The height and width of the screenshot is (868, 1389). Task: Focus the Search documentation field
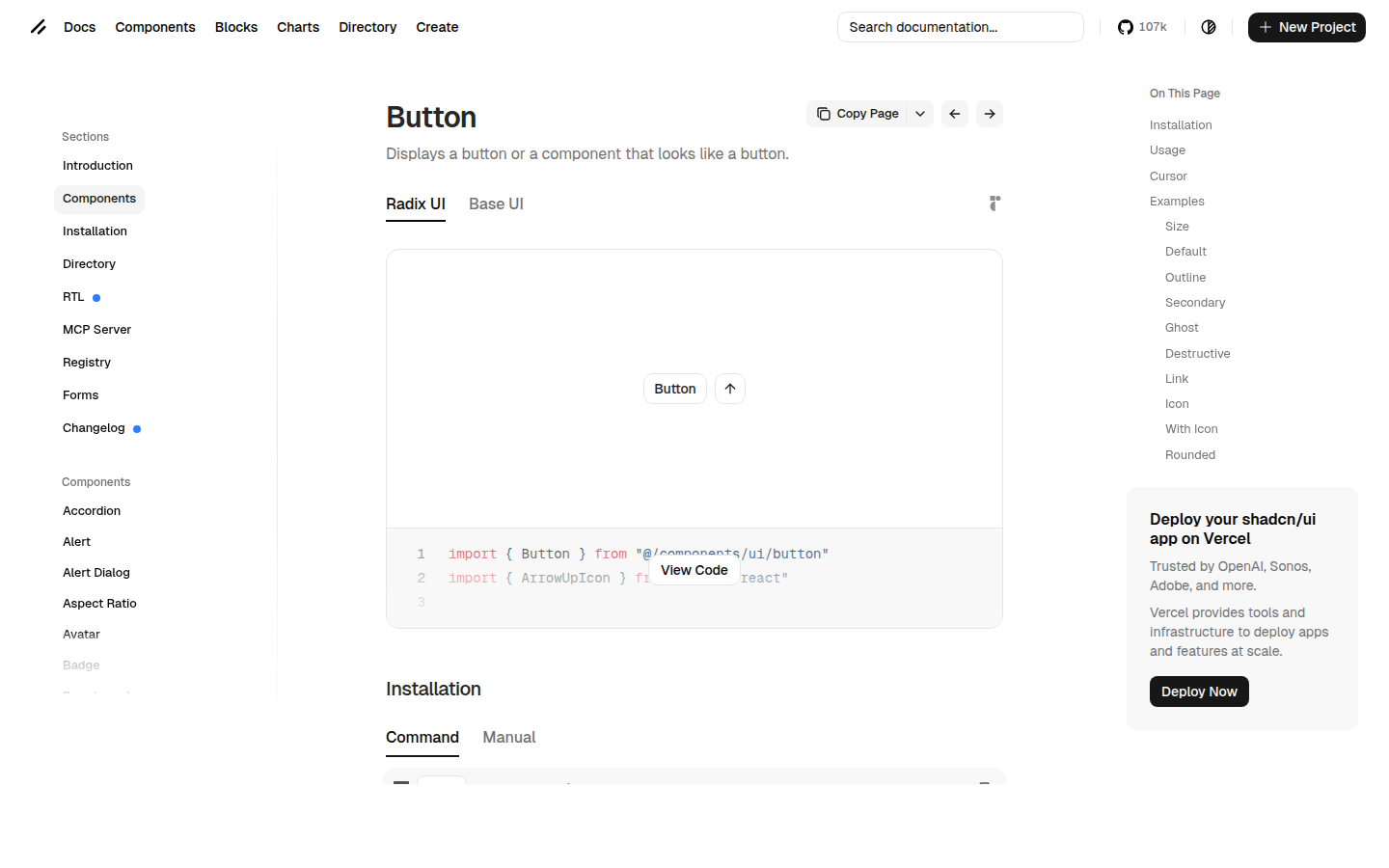[961, 27]
